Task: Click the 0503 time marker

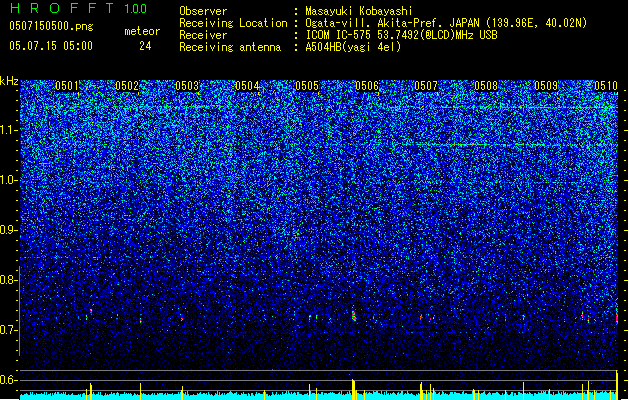Action: 187,86
